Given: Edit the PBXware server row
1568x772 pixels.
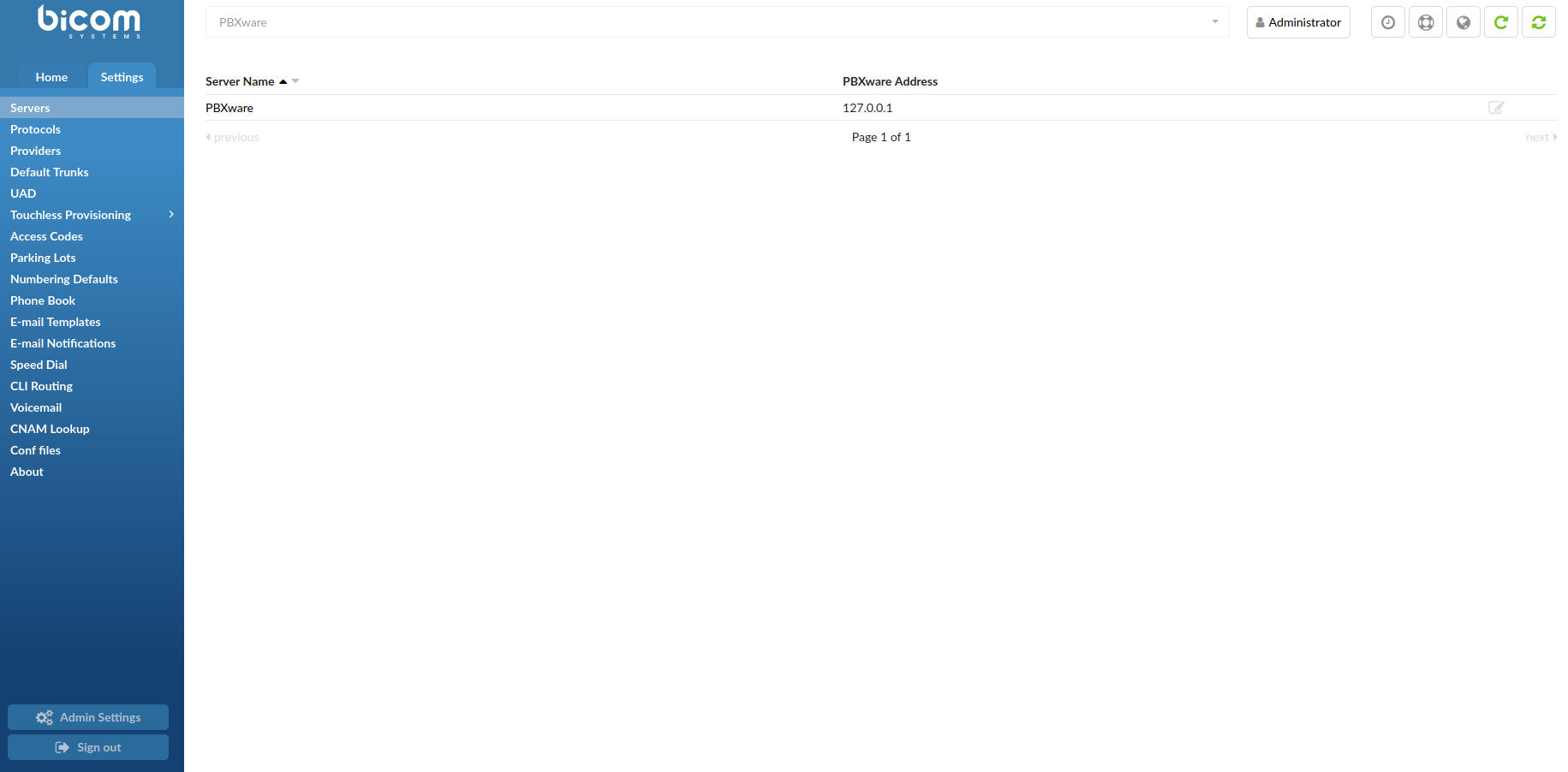Looking at the screenshot, I should pos(1496,107).
